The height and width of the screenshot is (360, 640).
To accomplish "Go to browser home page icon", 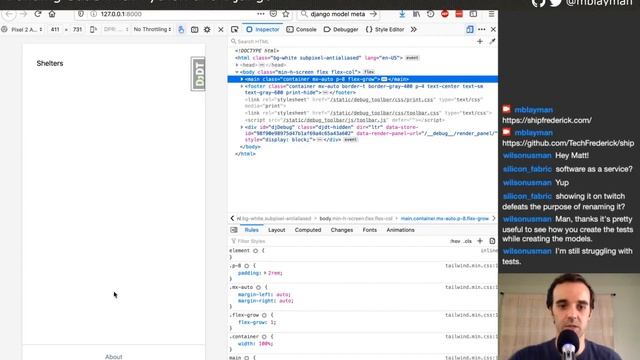I will point(52,14).
